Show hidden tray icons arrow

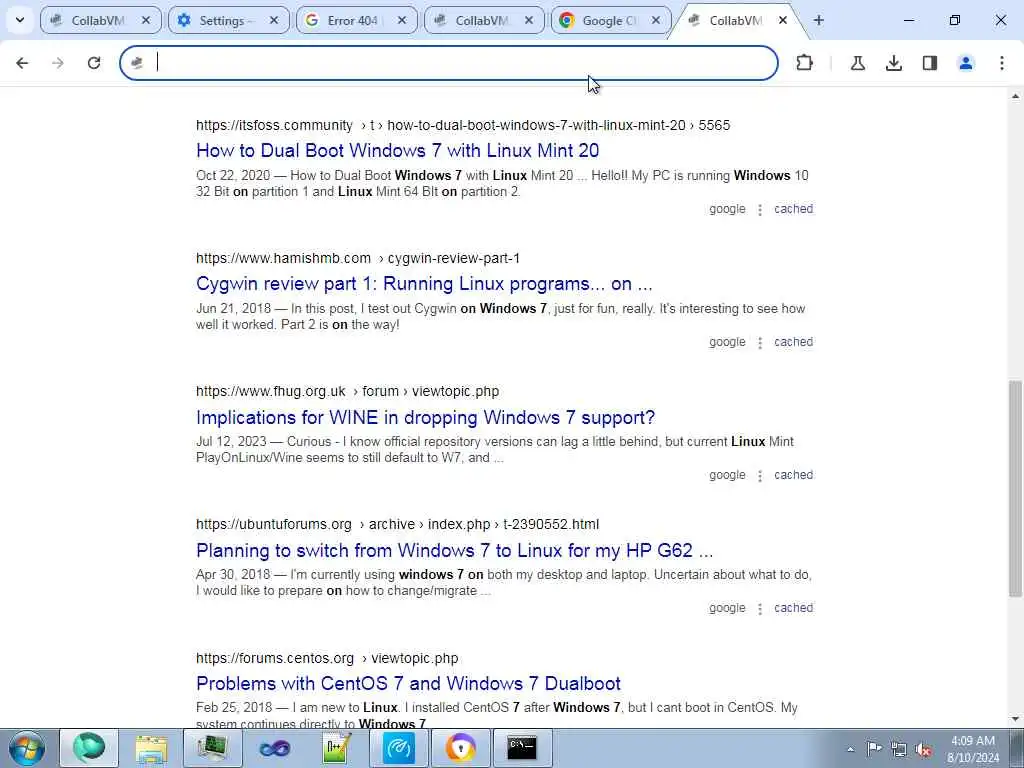850,750
